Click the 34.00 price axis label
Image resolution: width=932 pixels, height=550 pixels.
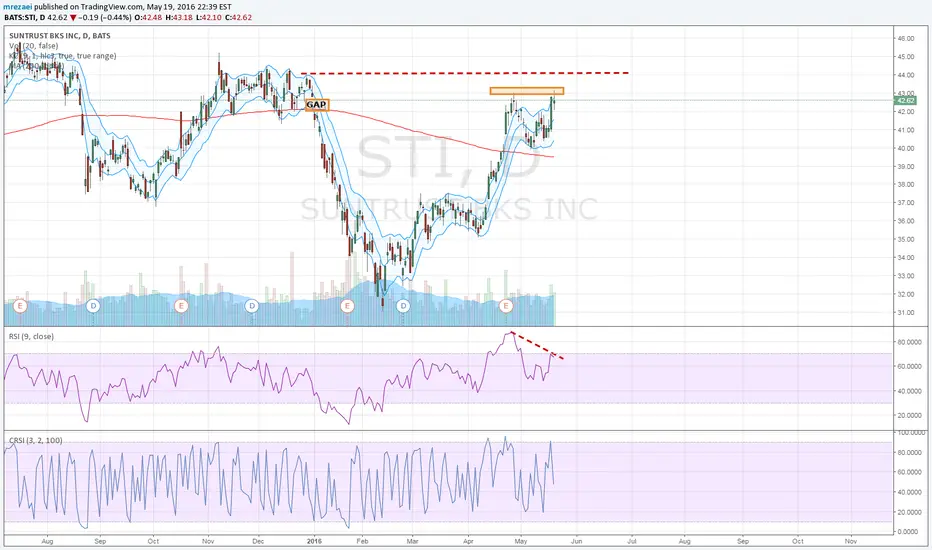(x=906, y=258)
